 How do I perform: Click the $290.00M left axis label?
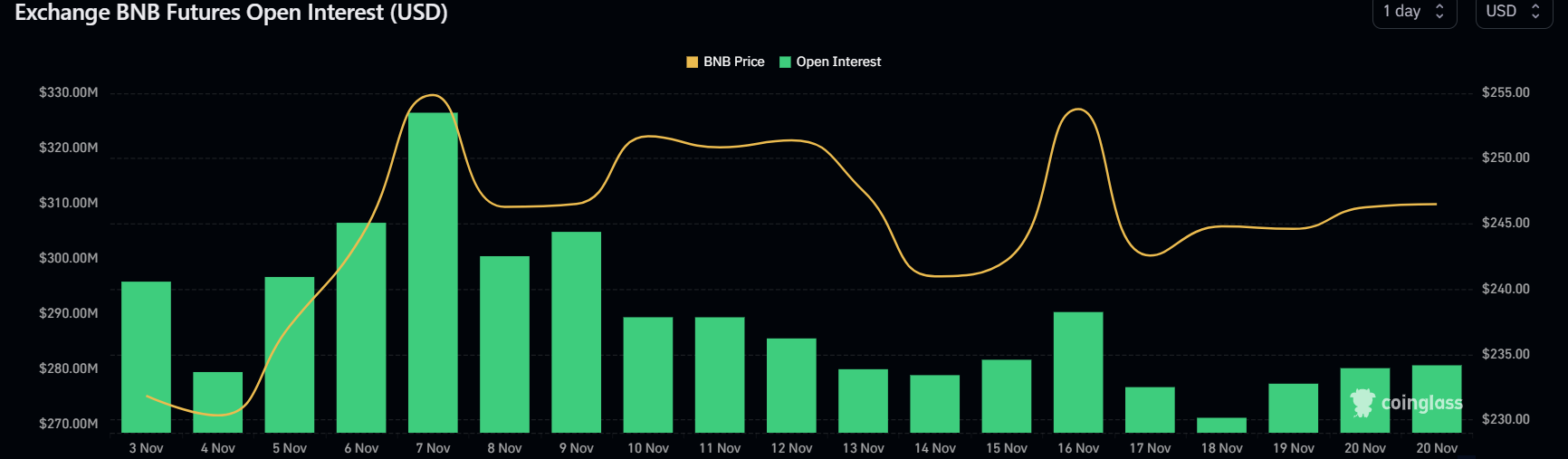click(x=69, y=313)
